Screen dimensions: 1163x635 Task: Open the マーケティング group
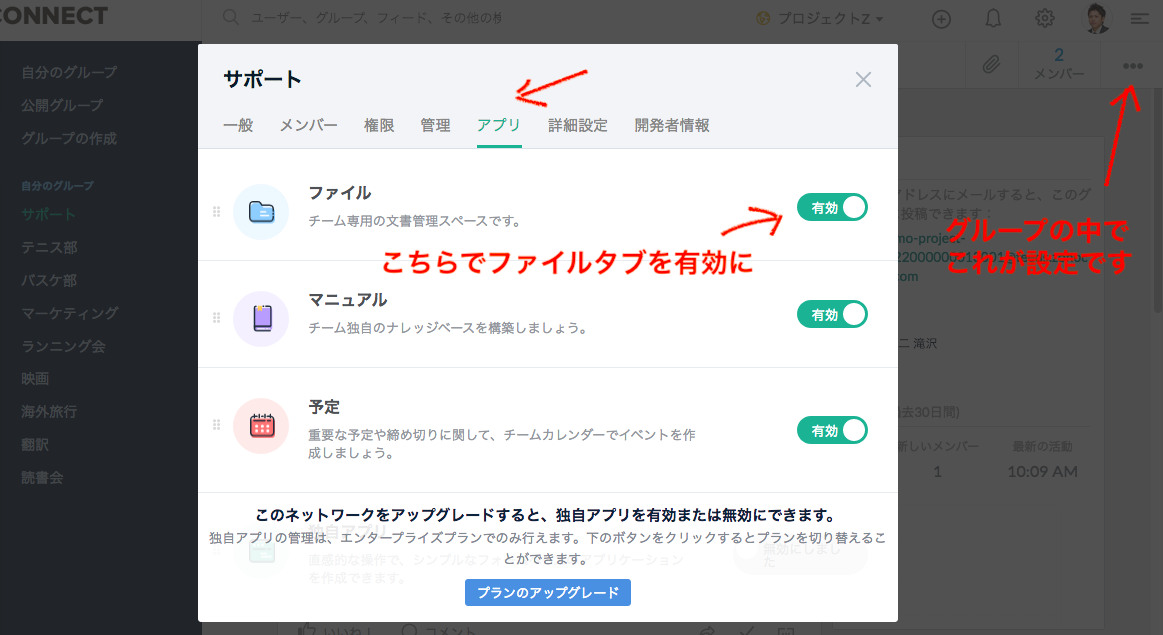pyautogui.click(x=70, y=313)
